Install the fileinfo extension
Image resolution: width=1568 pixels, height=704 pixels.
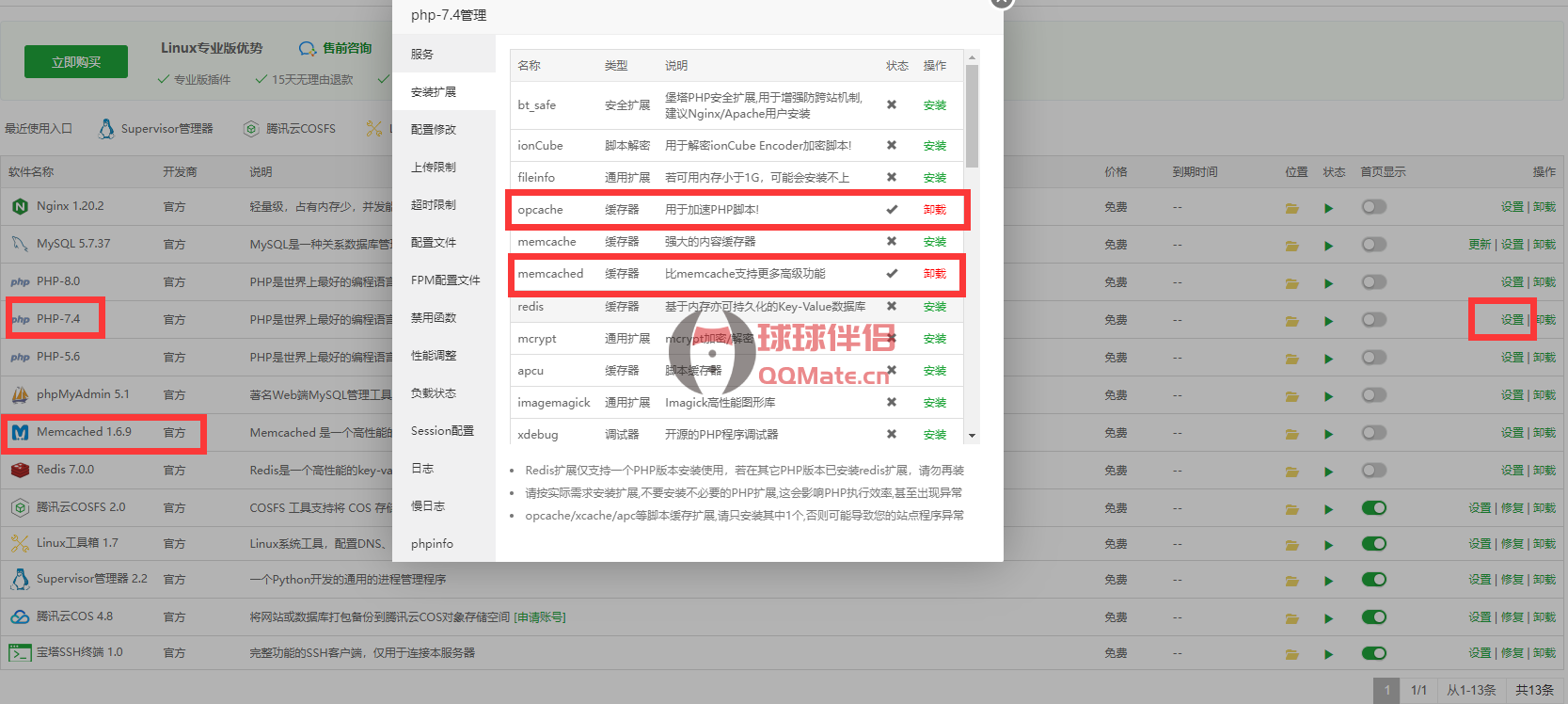(x=935, y=178)
